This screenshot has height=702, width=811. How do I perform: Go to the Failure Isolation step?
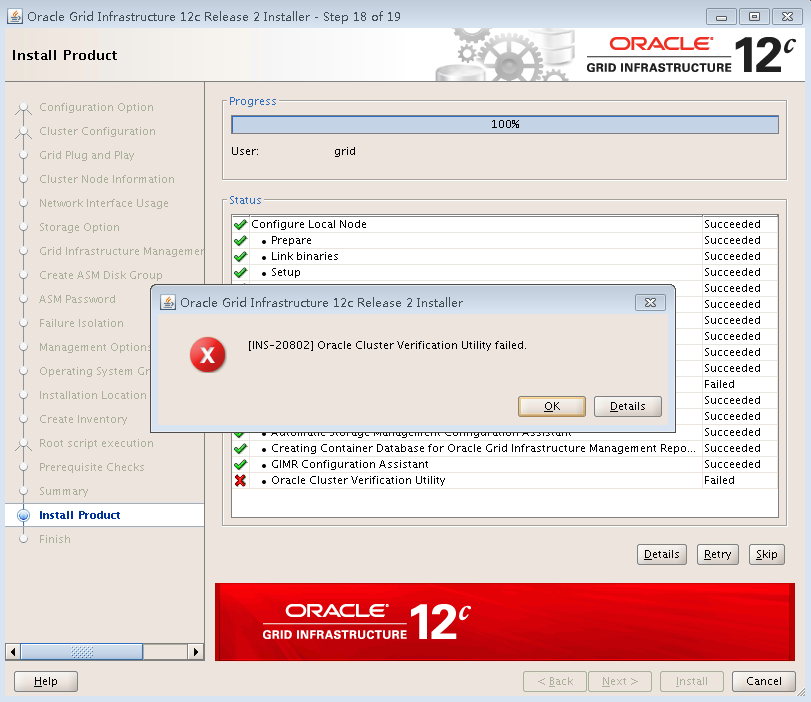(81, 323)
